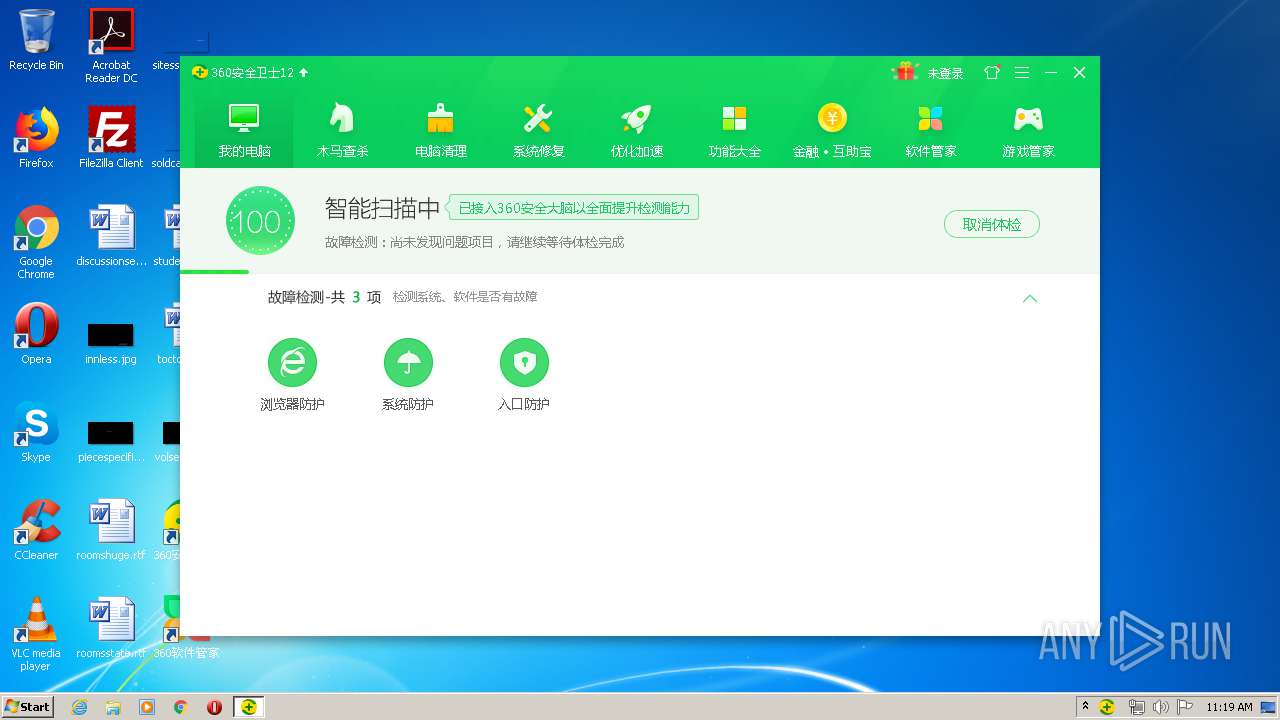Click the 360安全卫士12 title text
Image resolution: width=1280 pixels, height=720 pixels.
[x=252, y=73]
